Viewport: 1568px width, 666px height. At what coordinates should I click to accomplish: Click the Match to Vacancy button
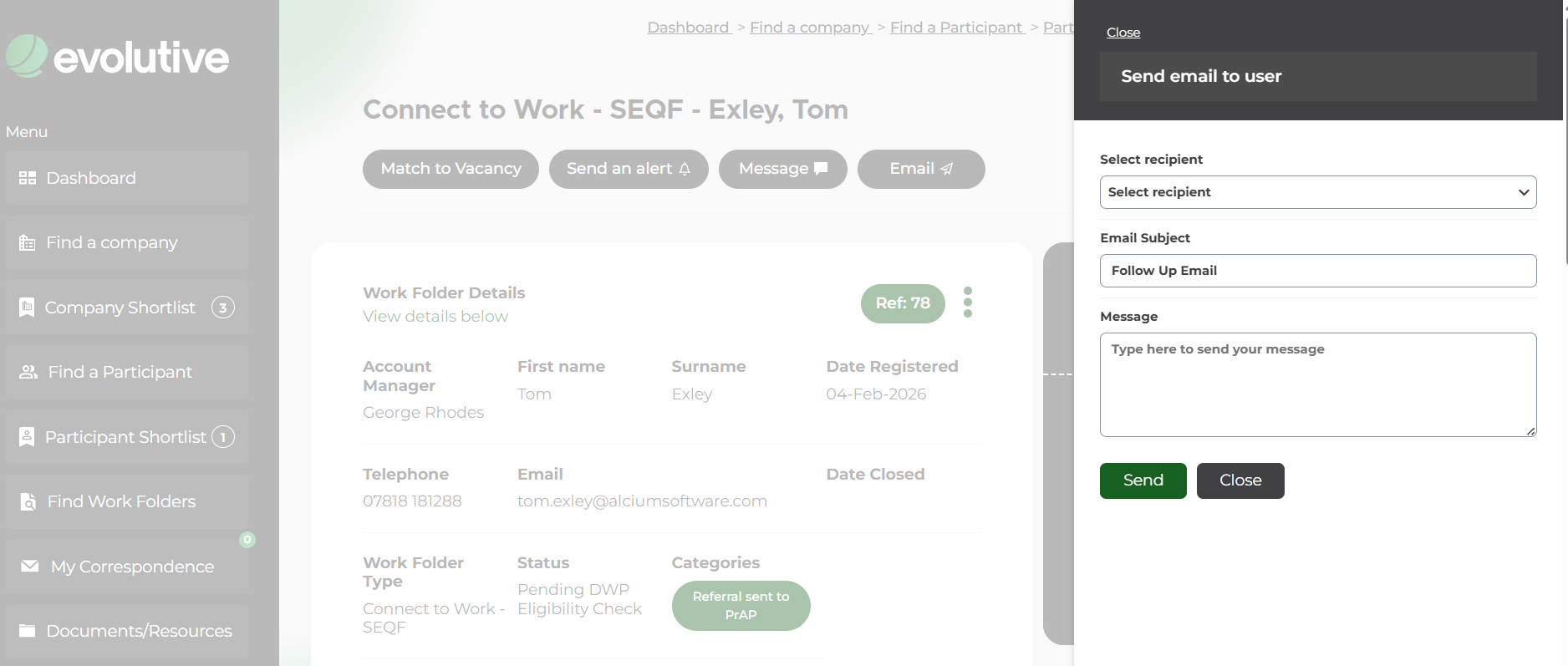pyautogui.click(x=451, y=169)
